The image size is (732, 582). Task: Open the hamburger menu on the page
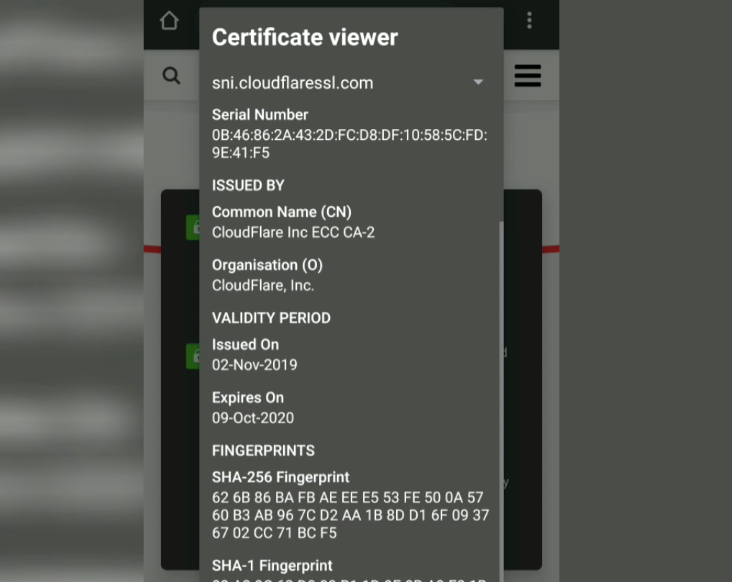click(528, 76)
